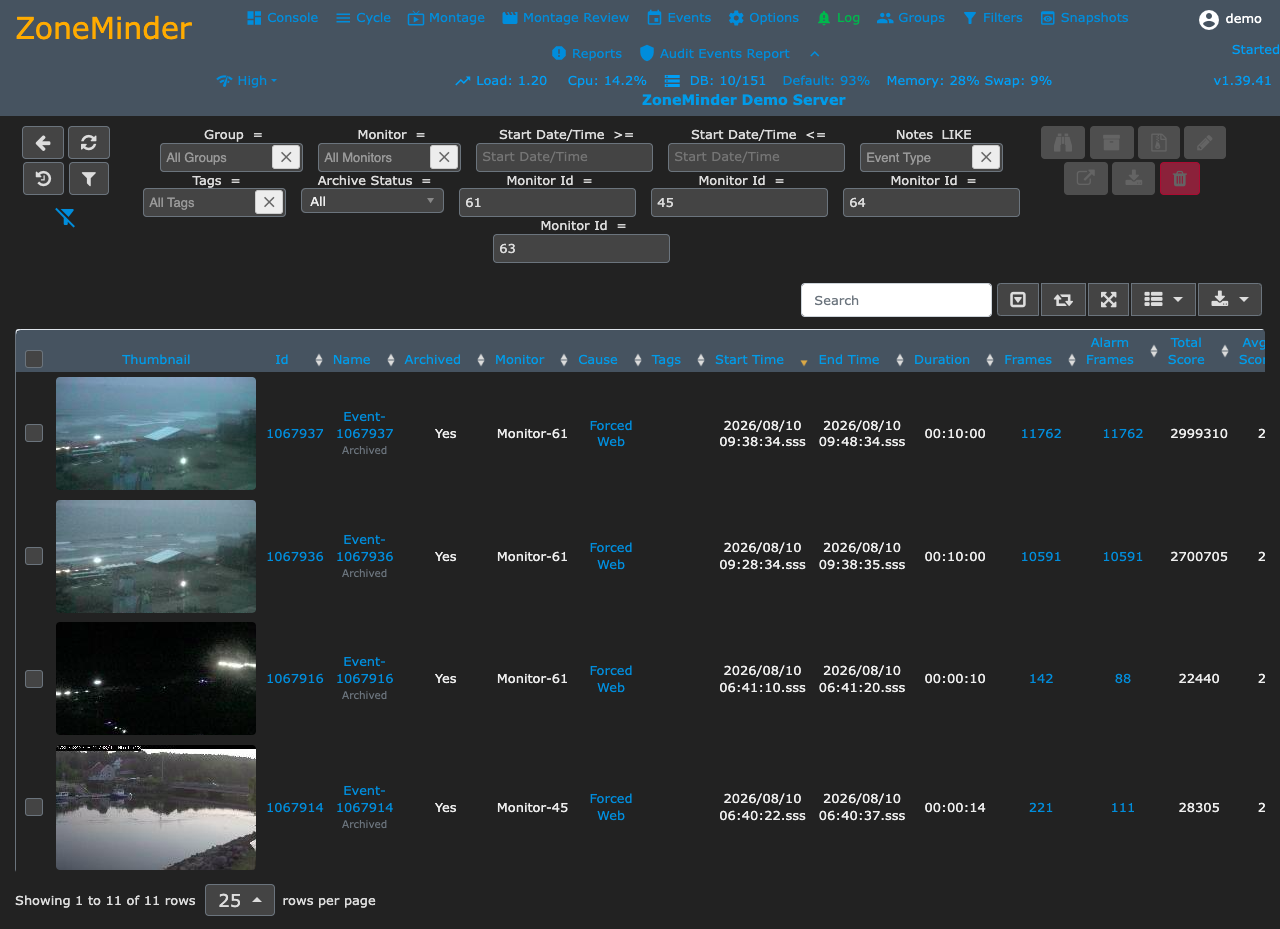
Task: Click the fullscreen expand arrows button
Action: (1108, 300)
